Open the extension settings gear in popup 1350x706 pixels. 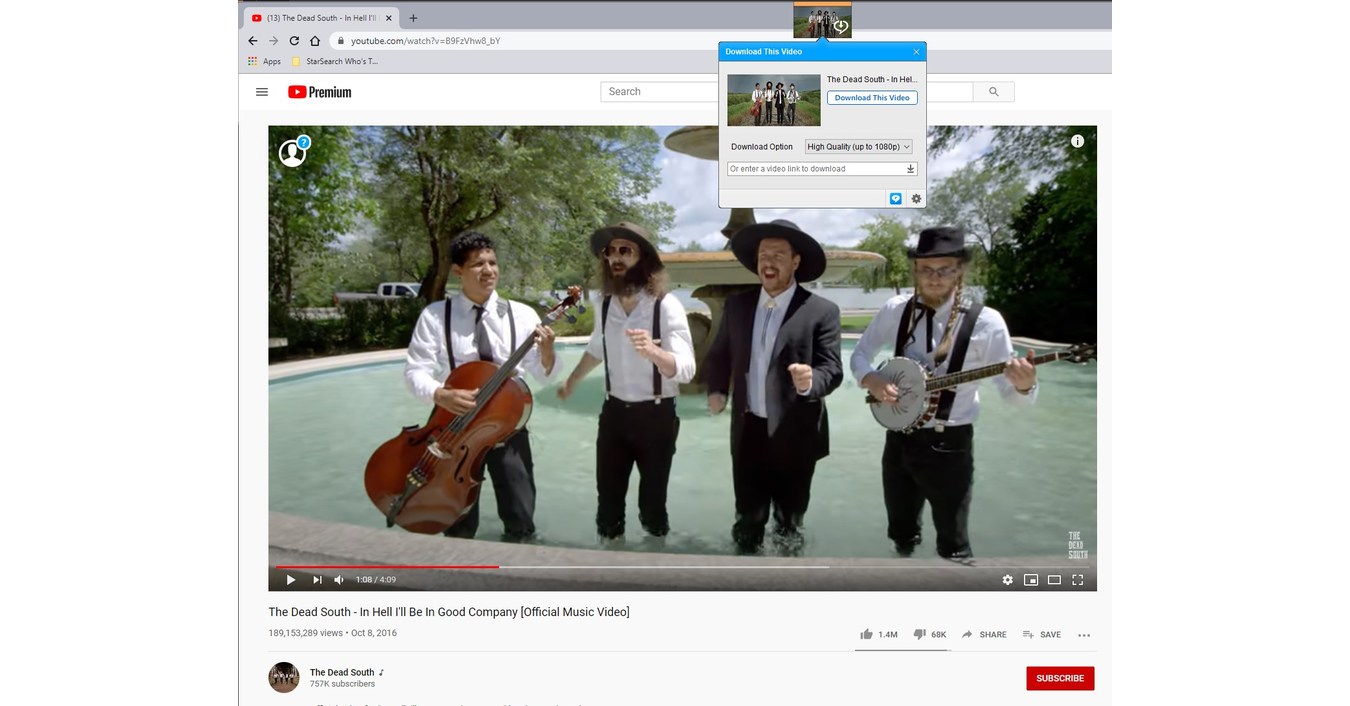[x=915, y=198]
